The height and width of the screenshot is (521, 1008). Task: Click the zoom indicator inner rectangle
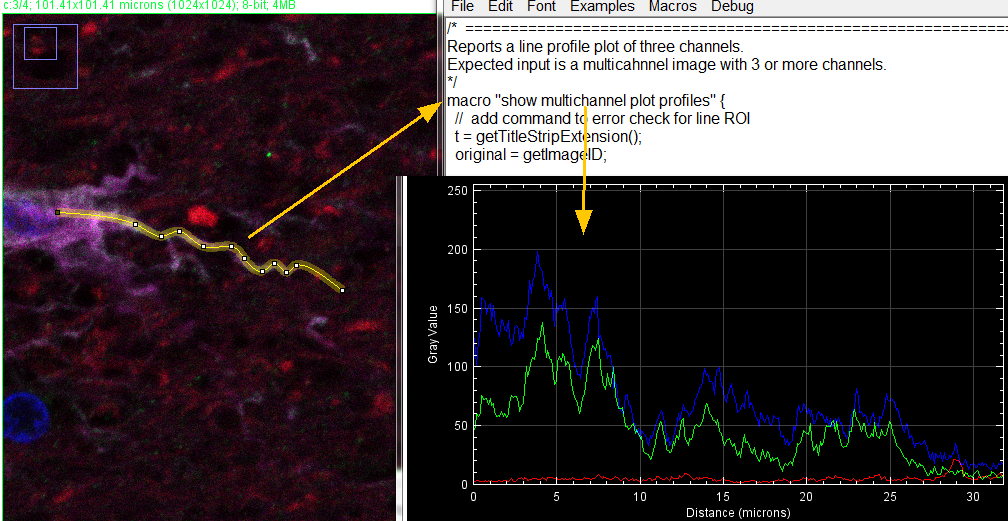pos(40,43)
